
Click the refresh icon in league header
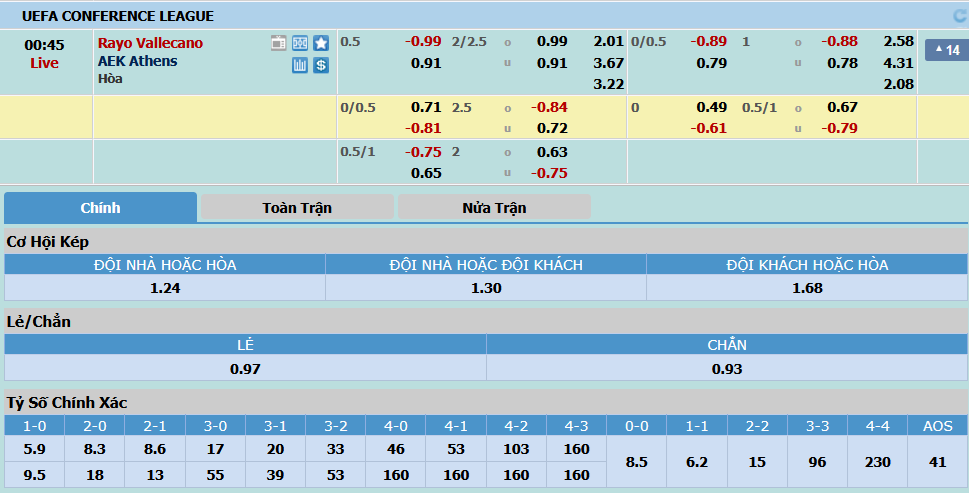pyautogui.click(x=960, y=16)
